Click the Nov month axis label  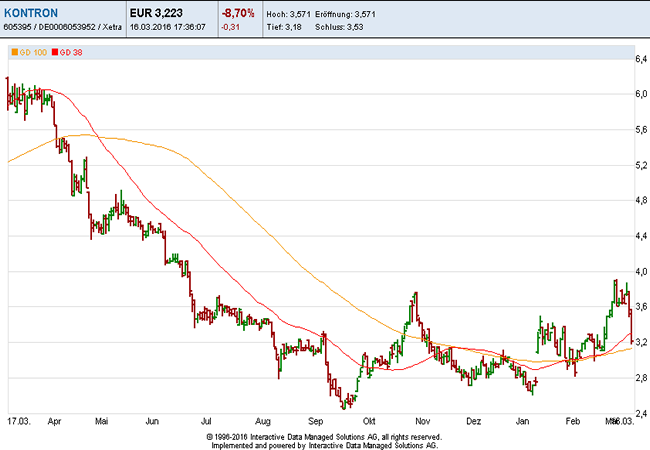point(422,421)
